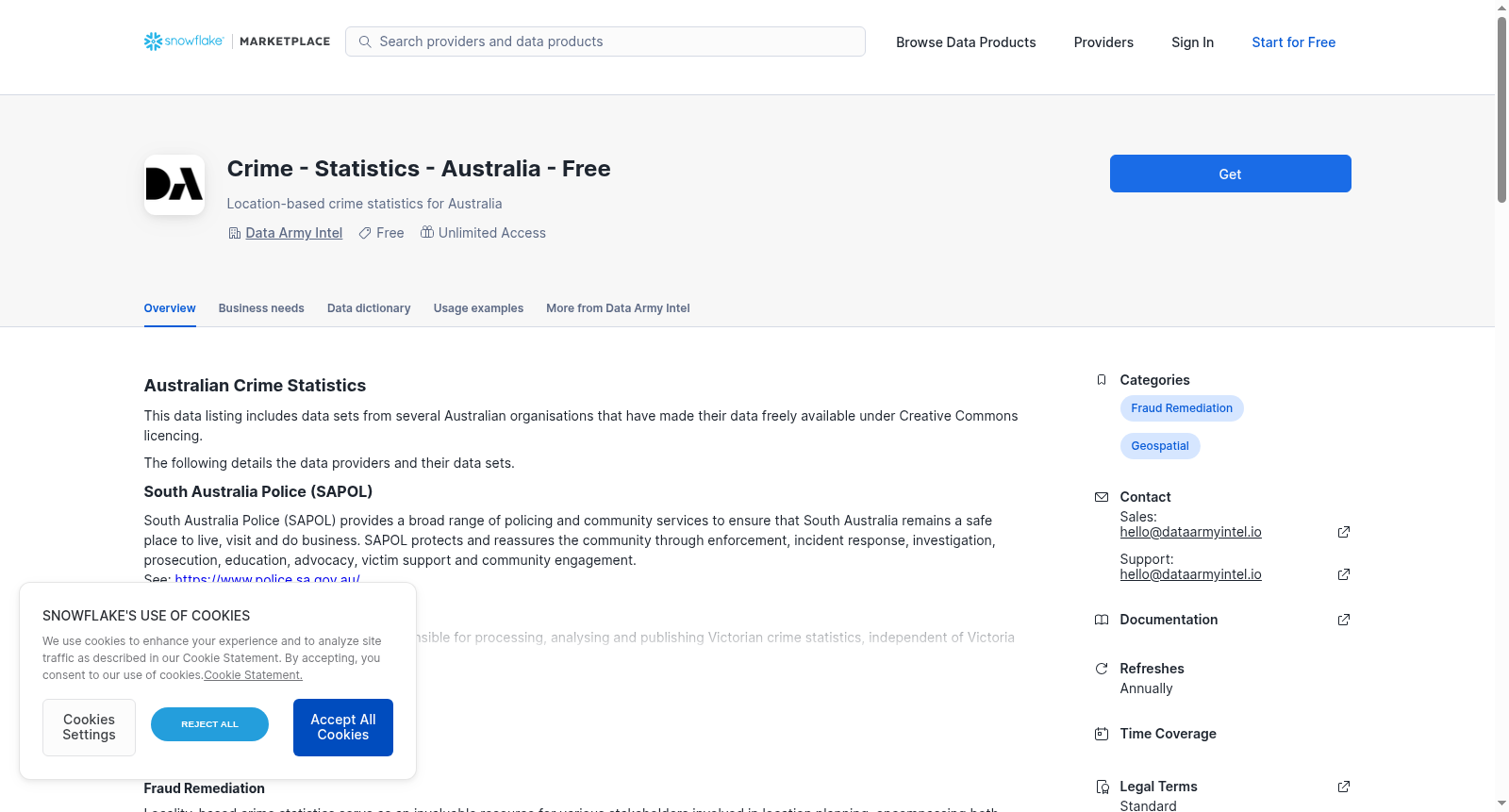Click the Documentation book icon
Viewport: 1509px width, 812px height.
tap(1102, 620)
